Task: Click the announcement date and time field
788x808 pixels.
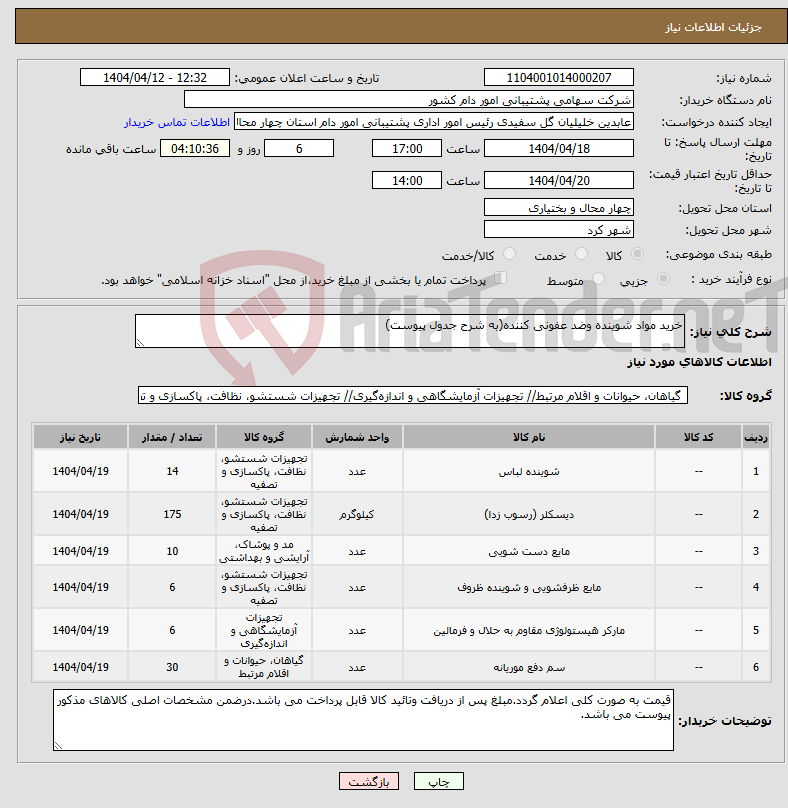Action: coord(155,78)
